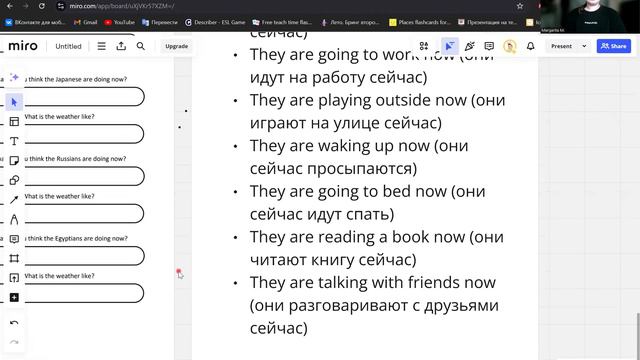Expand the Present dropdown arrow
Image resolution: width=640 pixels, height=360 pixels.
click(x=584, y=46)
